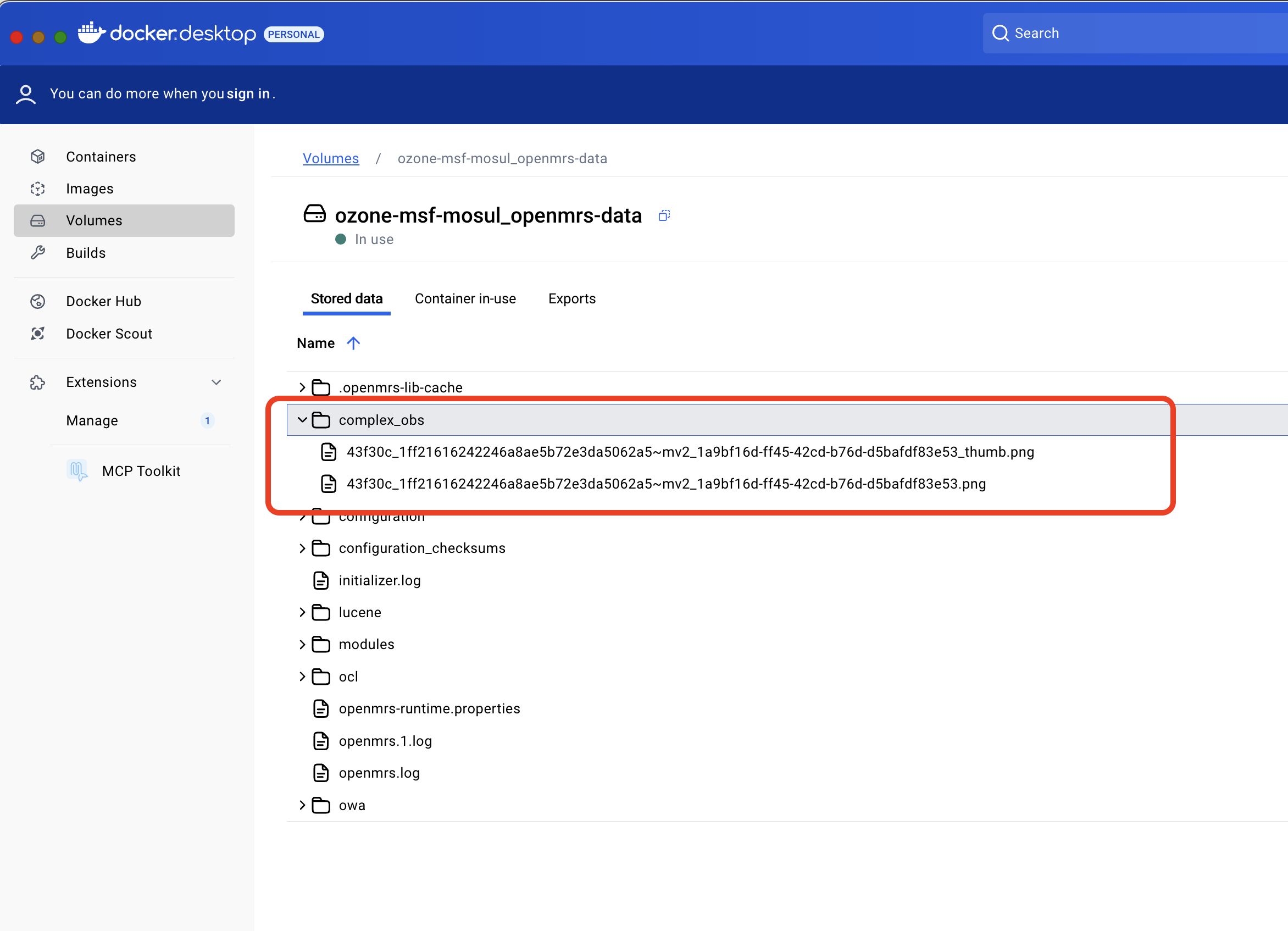Click the ocl folder name

tap(348, 677)
